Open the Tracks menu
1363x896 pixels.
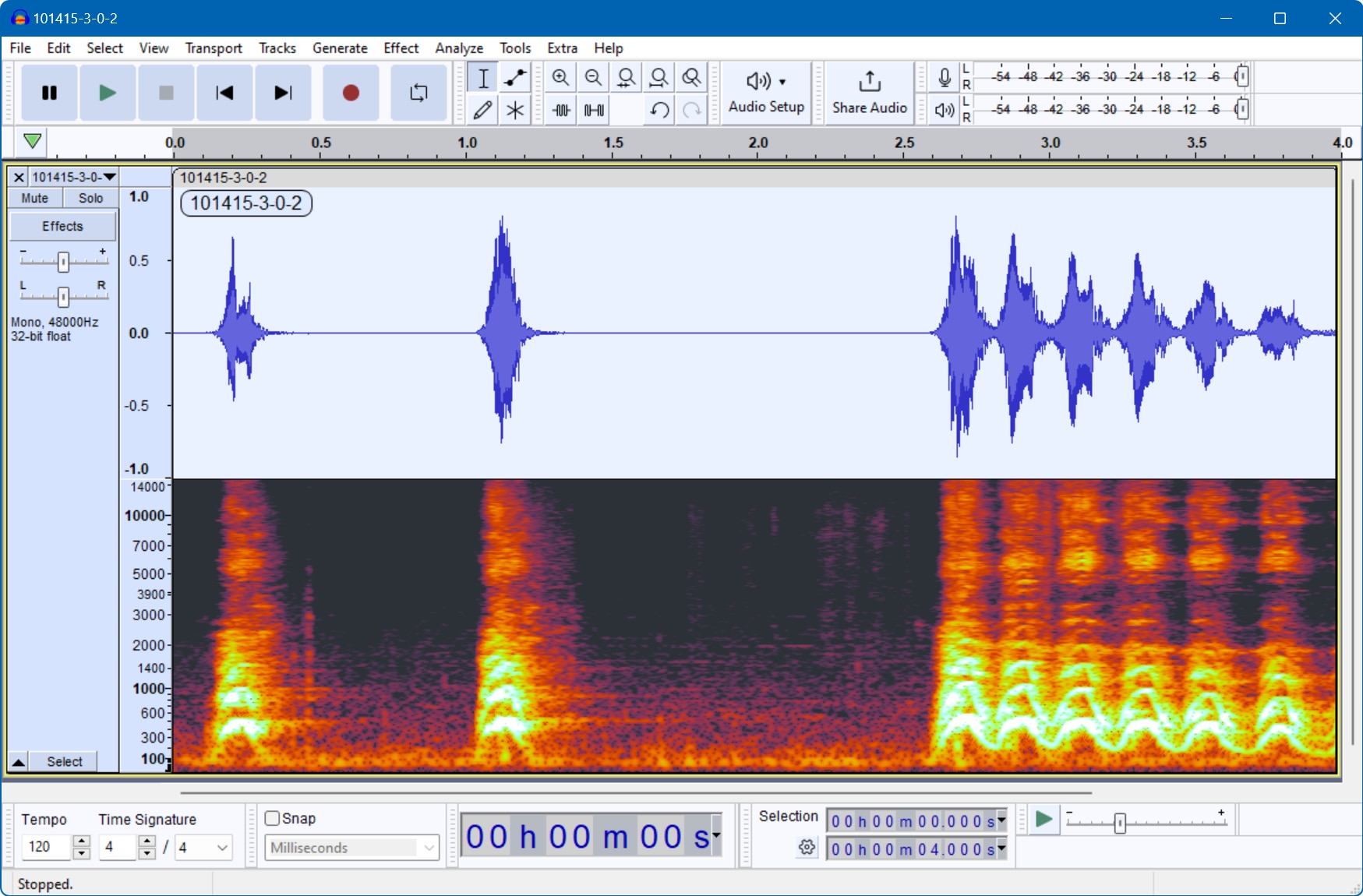pyautogui.click(x=277, y=48)
